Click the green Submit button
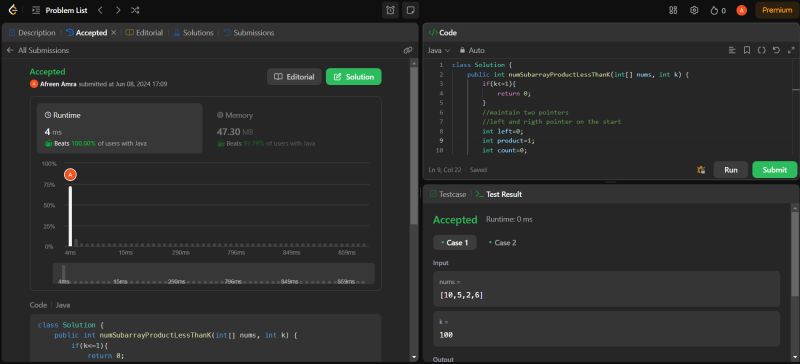 (774, 170)
